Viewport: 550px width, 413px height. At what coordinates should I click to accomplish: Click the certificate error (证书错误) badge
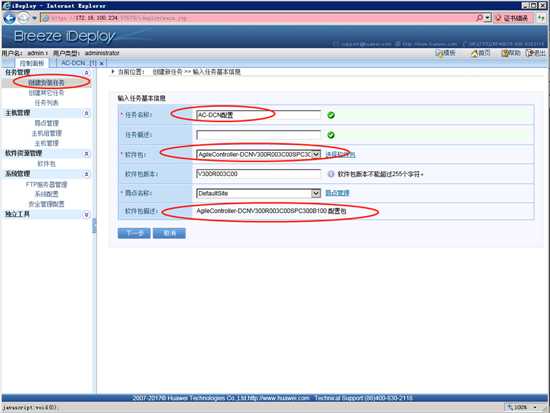click(512, 18)
